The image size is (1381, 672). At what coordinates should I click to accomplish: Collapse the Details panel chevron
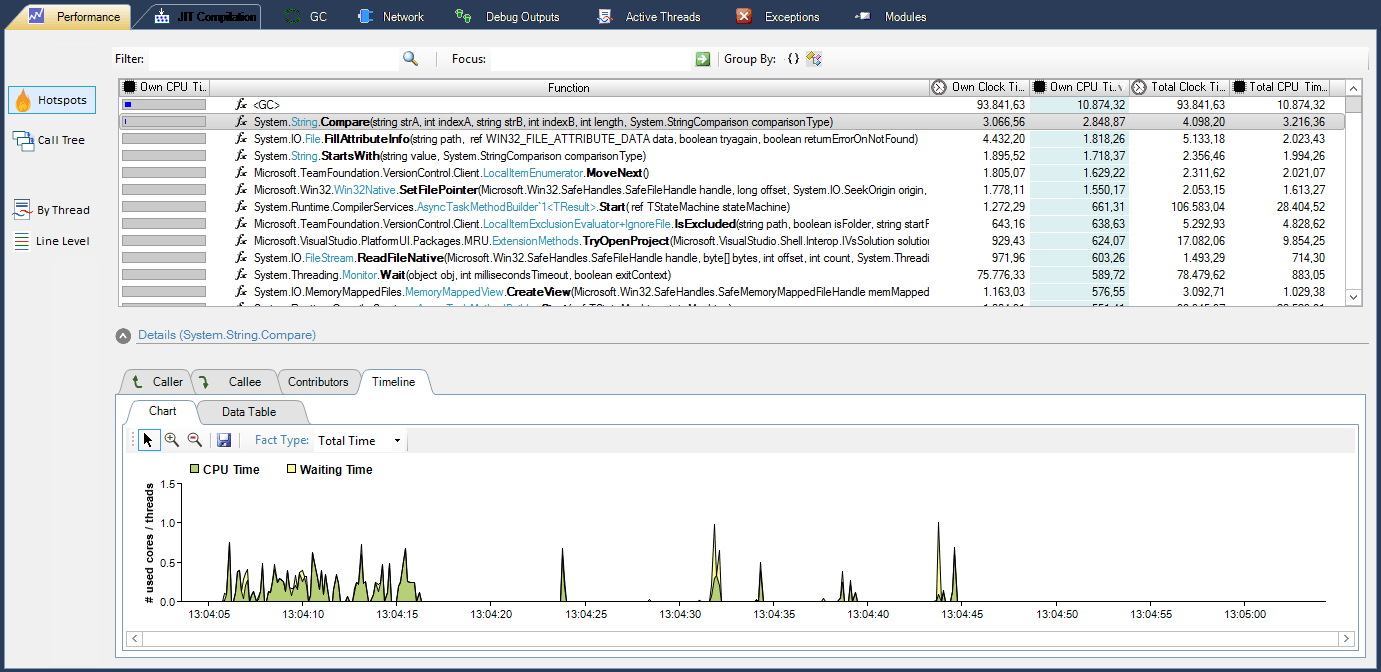tap(122, 336)
